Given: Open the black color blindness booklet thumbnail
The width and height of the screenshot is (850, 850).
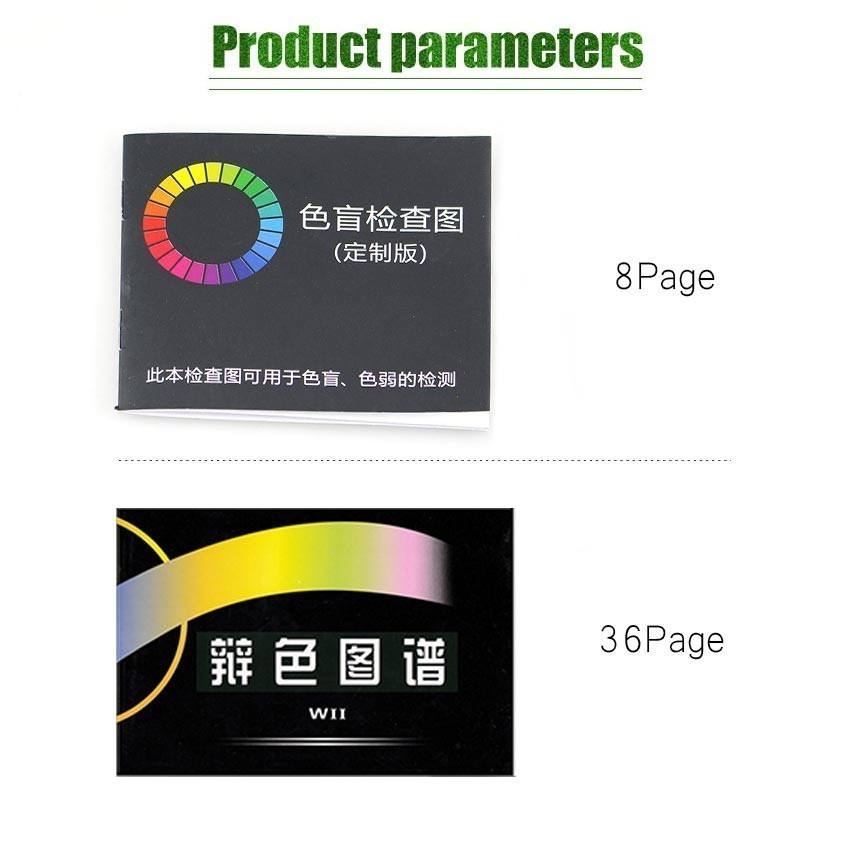Looking at the screenshot, I should tap(305, 280).
